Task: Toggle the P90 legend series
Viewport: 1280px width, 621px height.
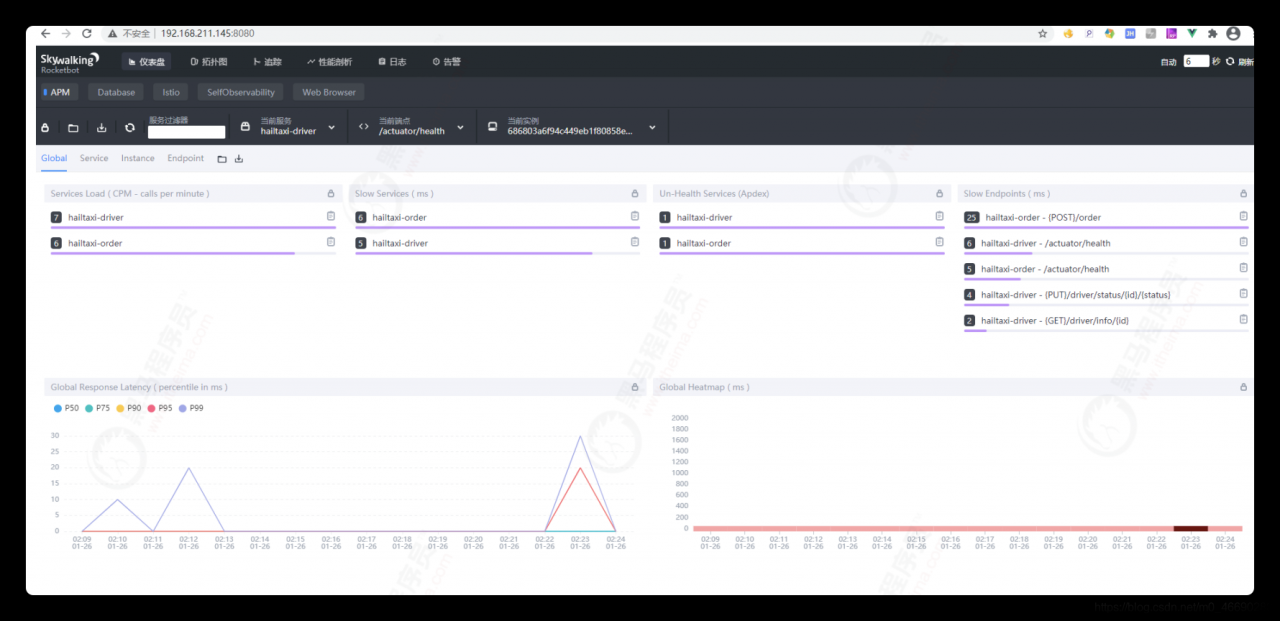Action: pos(128,408)
